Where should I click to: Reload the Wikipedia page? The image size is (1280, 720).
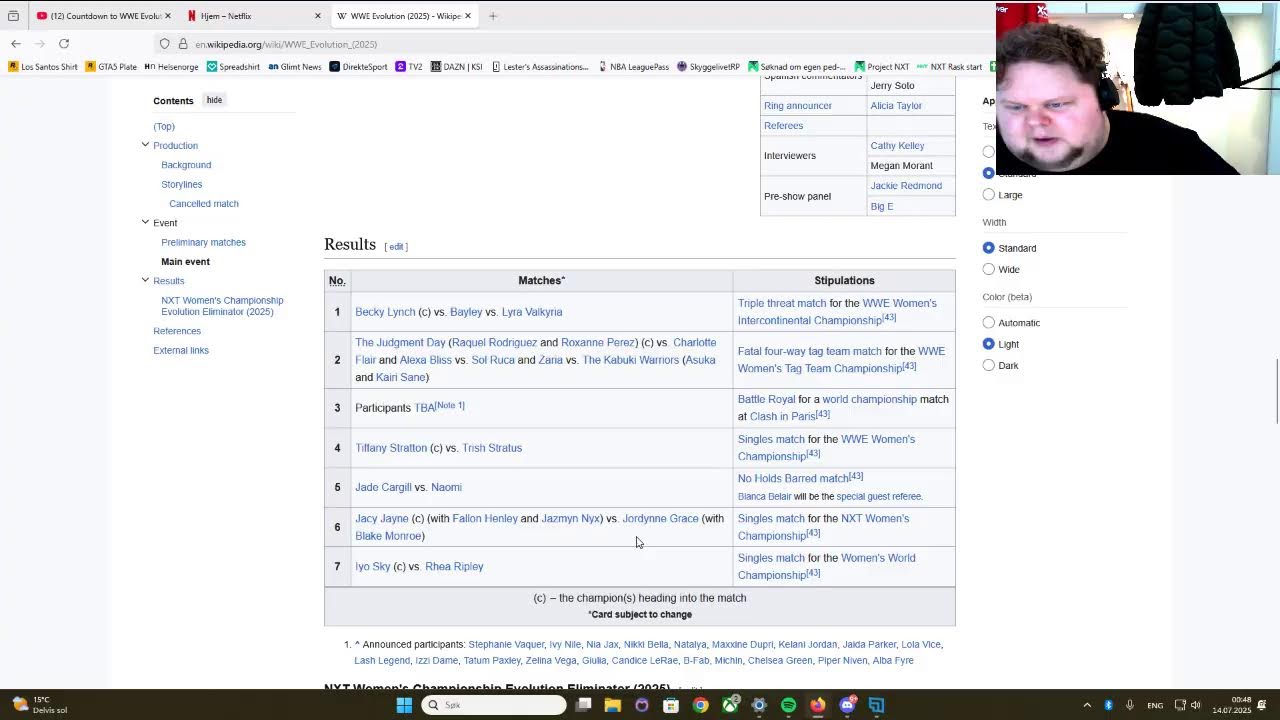click(64, 44)
